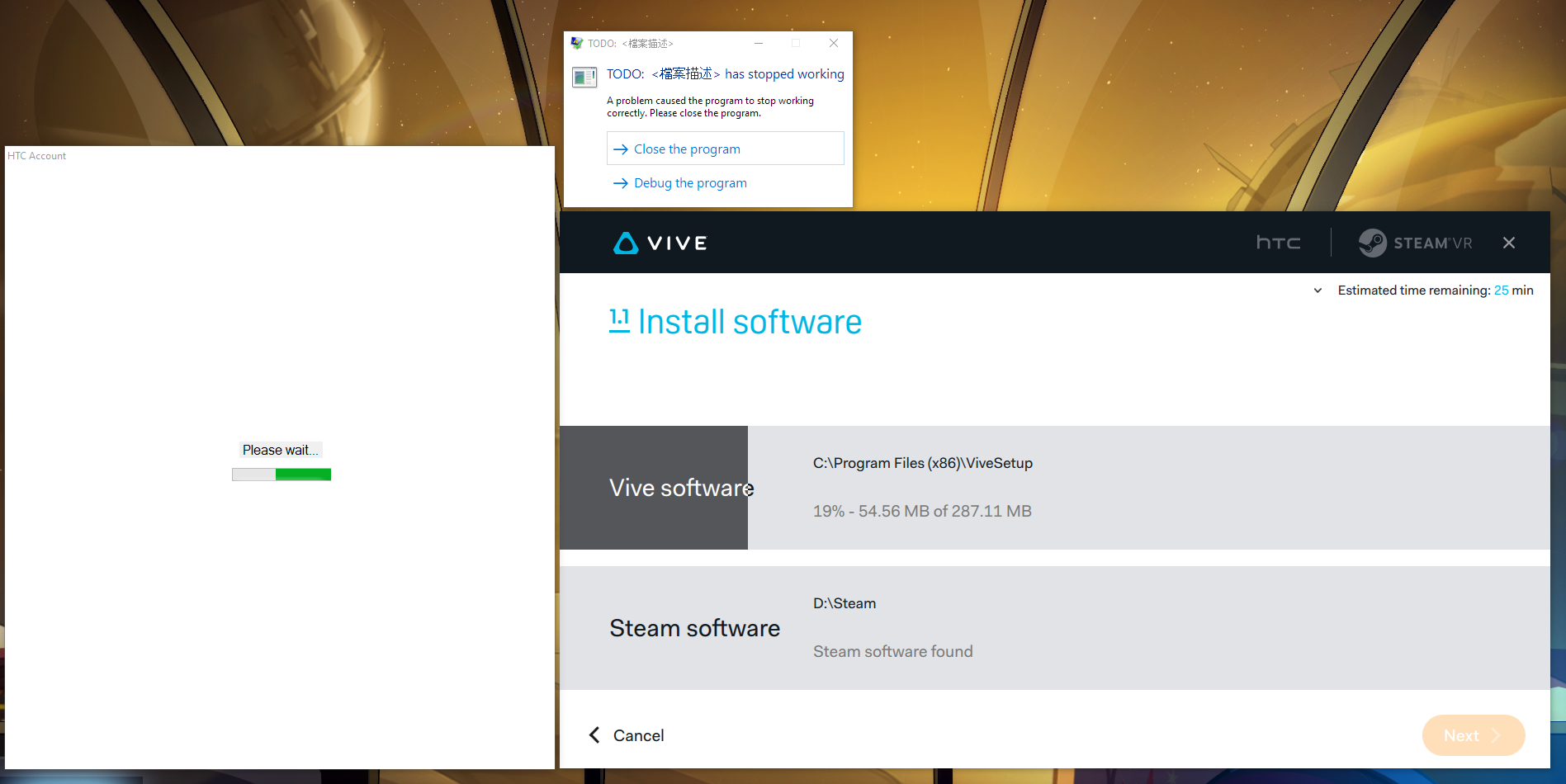Click the application icon in the error dialog

[584, 76]
